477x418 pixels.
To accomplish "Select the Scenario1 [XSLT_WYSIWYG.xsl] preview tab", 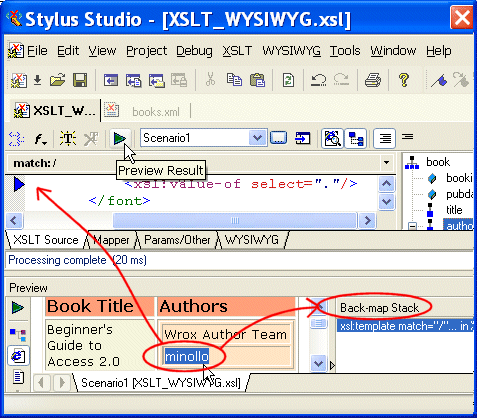I will [x=161, y=383].
